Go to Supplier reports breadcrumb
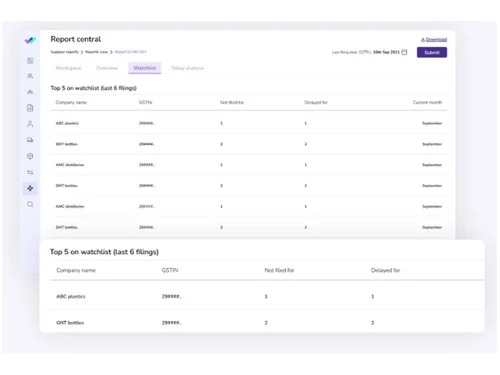 click(x=65, y=52)
